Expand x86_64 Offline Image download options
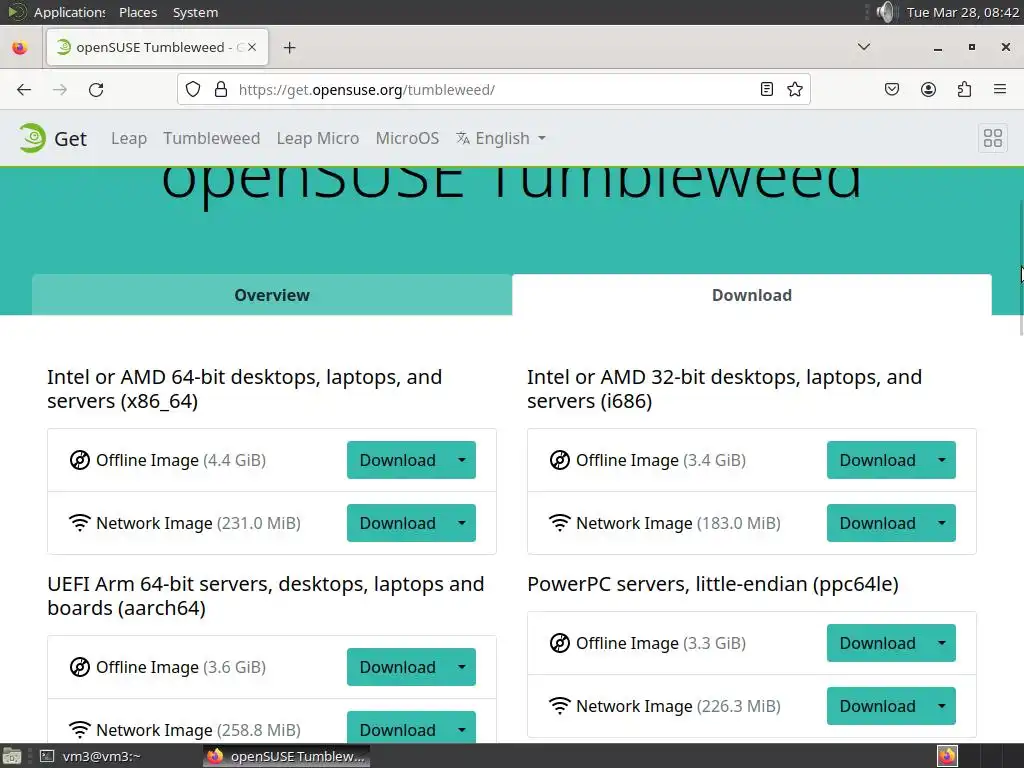The image size is (1024, 768). [462, 460]
